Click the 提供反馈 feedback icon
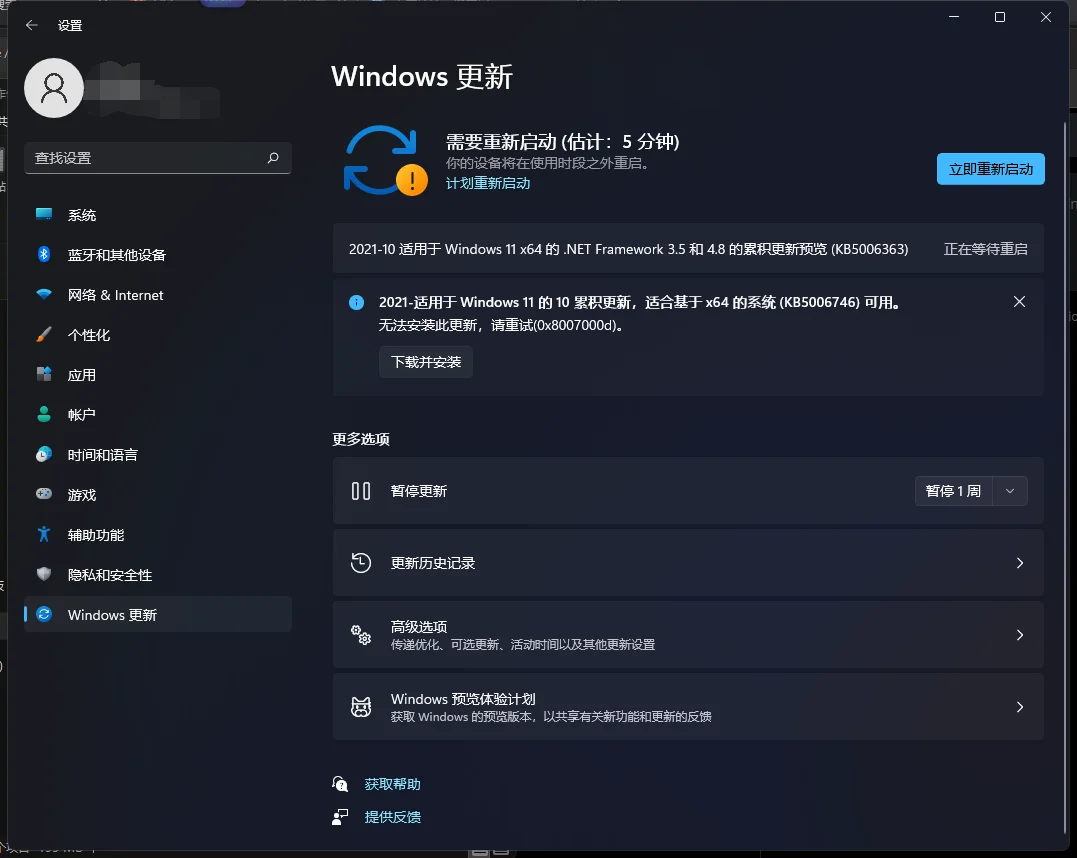 coord(340,817)
